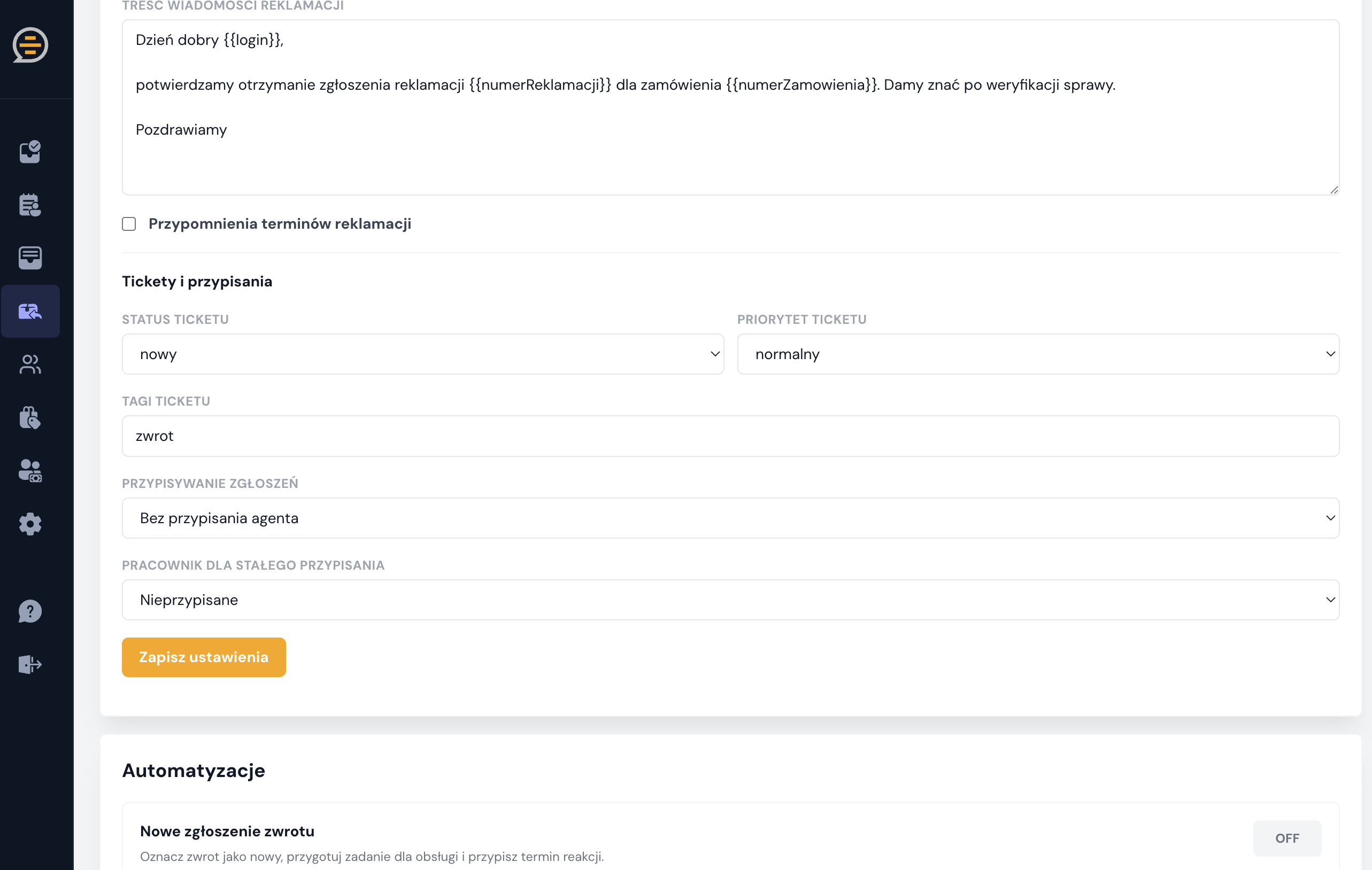This screenshot has height=870, width=1372.
Task: Open the Priorytet ticketu dropdown
Action: click(1038, 354)
